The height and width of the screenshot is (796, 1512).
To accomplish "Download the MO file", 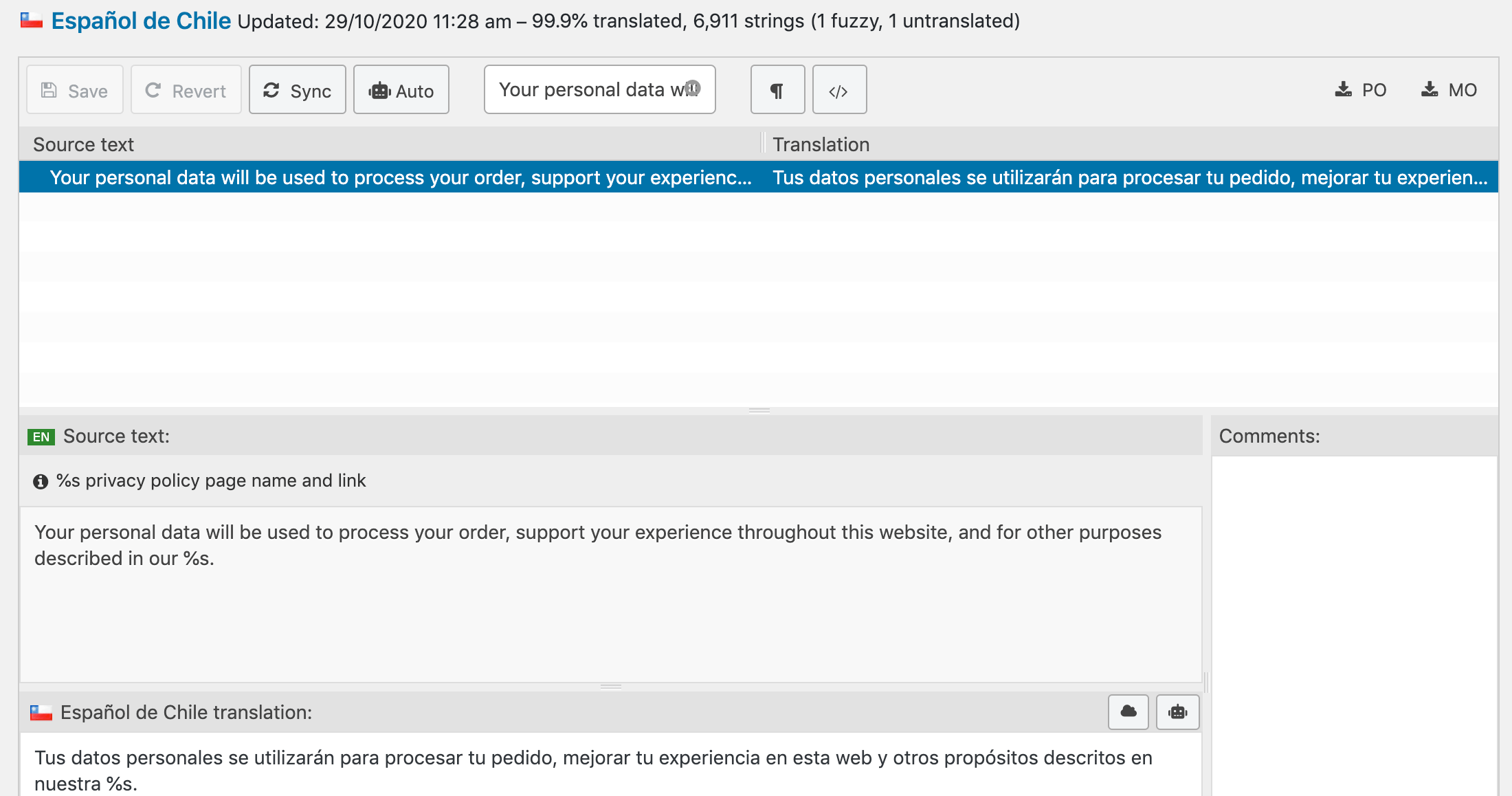I will 1449,90.
